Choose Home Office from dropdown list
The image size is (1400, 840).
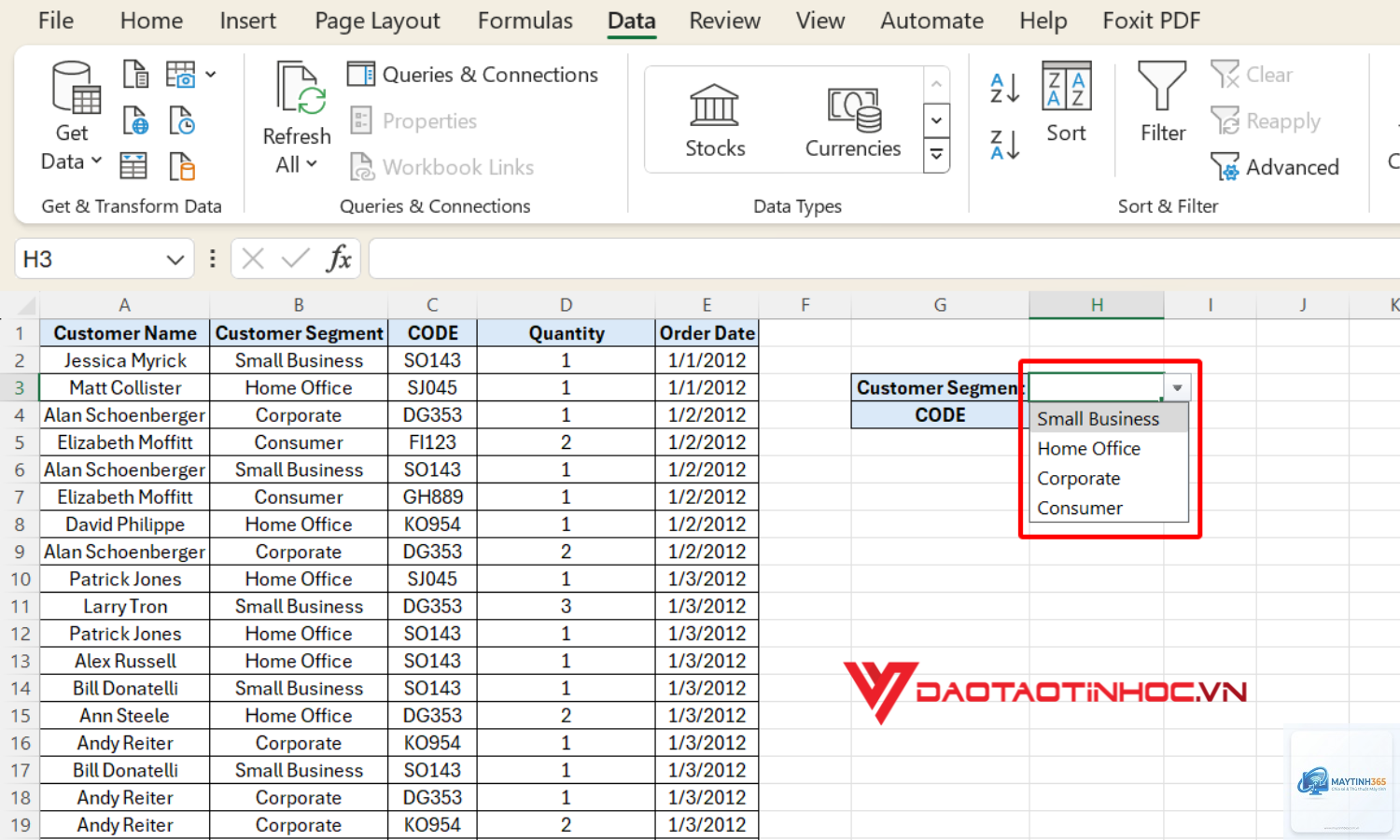tap(1108, 449)
